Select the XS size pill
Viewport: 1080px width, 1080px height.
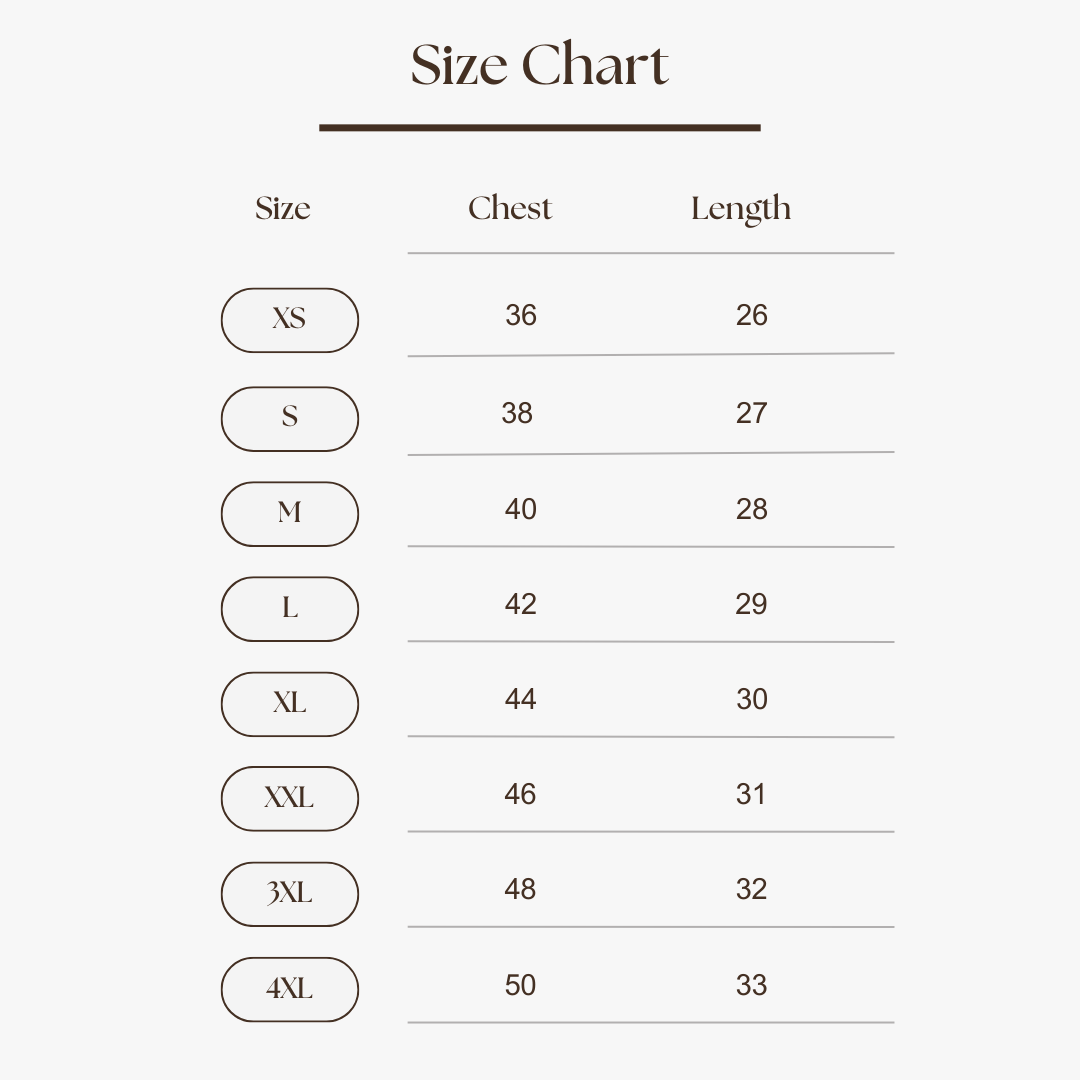coord(289,320)
